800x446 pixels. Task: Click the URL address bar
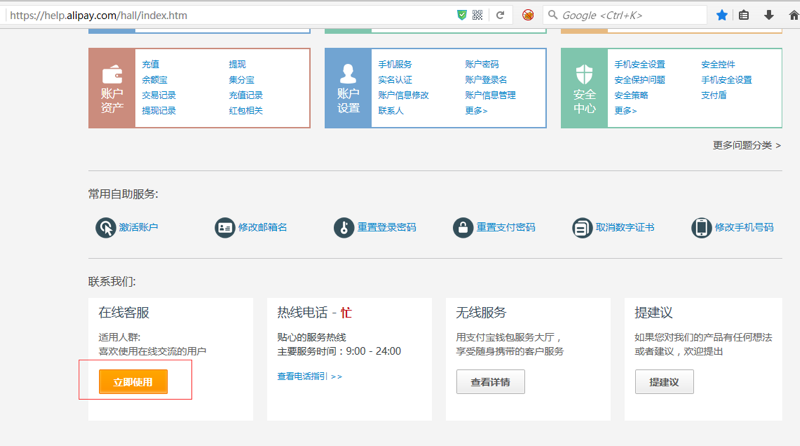[230, 15]
